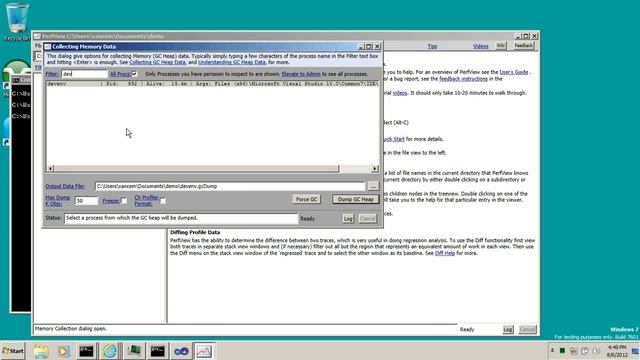Image resolution: width=640 pixels, height=360 pixels.
Task: Open Internet Explorer from the taskbar
Action: (x=110, y=351)
